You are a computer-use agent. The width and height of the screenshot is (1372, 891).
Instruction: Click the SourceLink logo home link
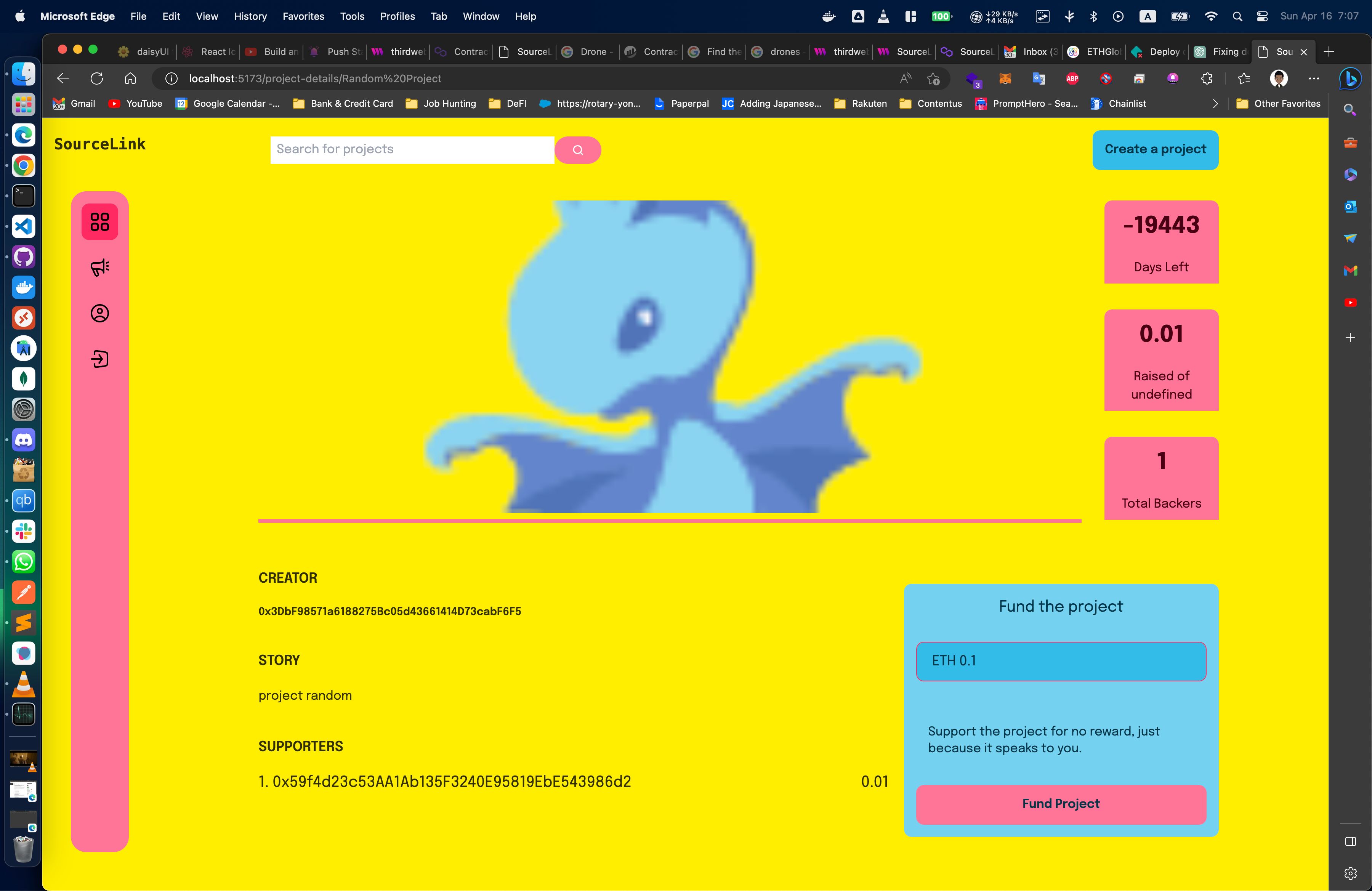(x=100, y=145)
